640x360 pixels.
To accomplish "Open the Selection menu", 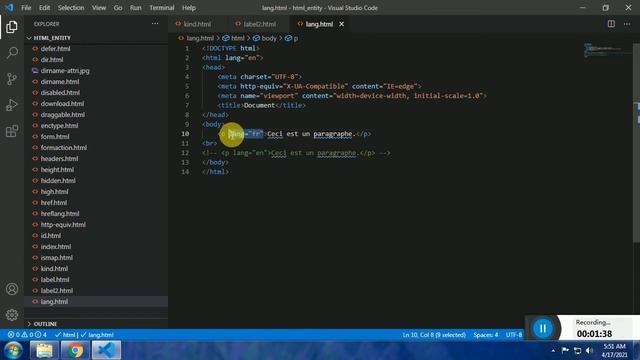I will click(x=71, y=8).
